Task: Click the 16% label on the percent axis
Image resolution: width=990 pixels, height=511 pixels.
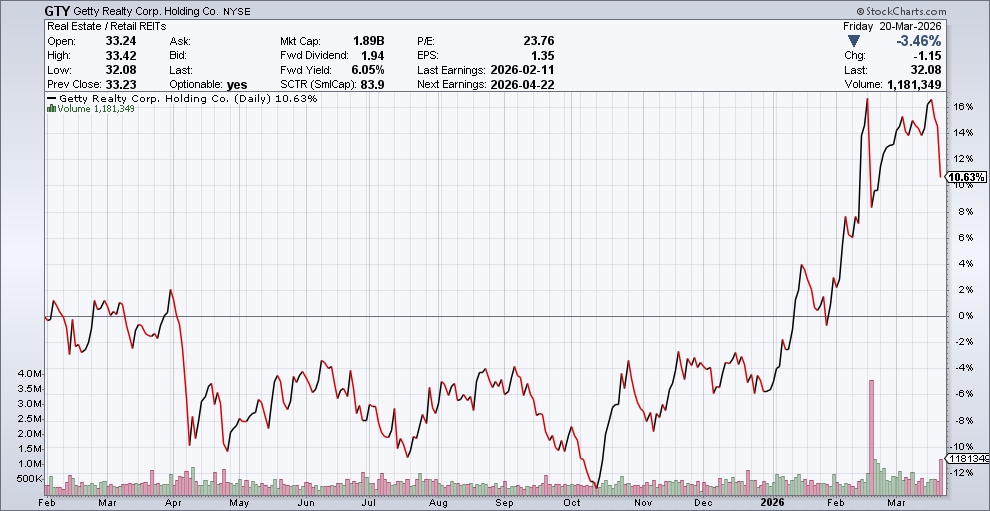Action: (x=961, y=106)
